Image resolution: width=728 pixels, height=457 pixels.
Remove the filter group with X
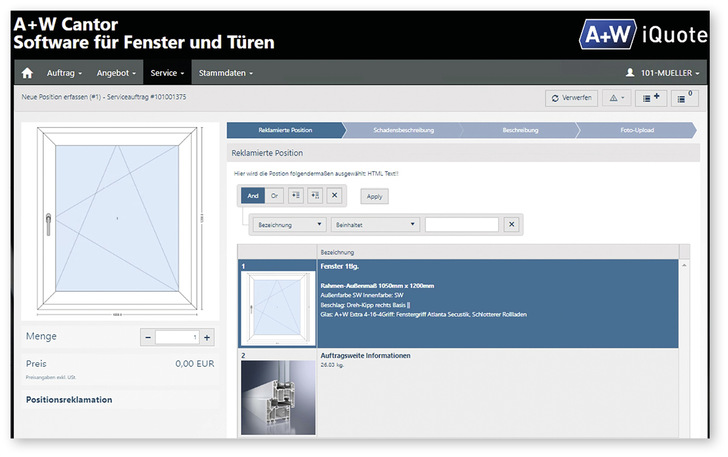(x=335, y=196)
